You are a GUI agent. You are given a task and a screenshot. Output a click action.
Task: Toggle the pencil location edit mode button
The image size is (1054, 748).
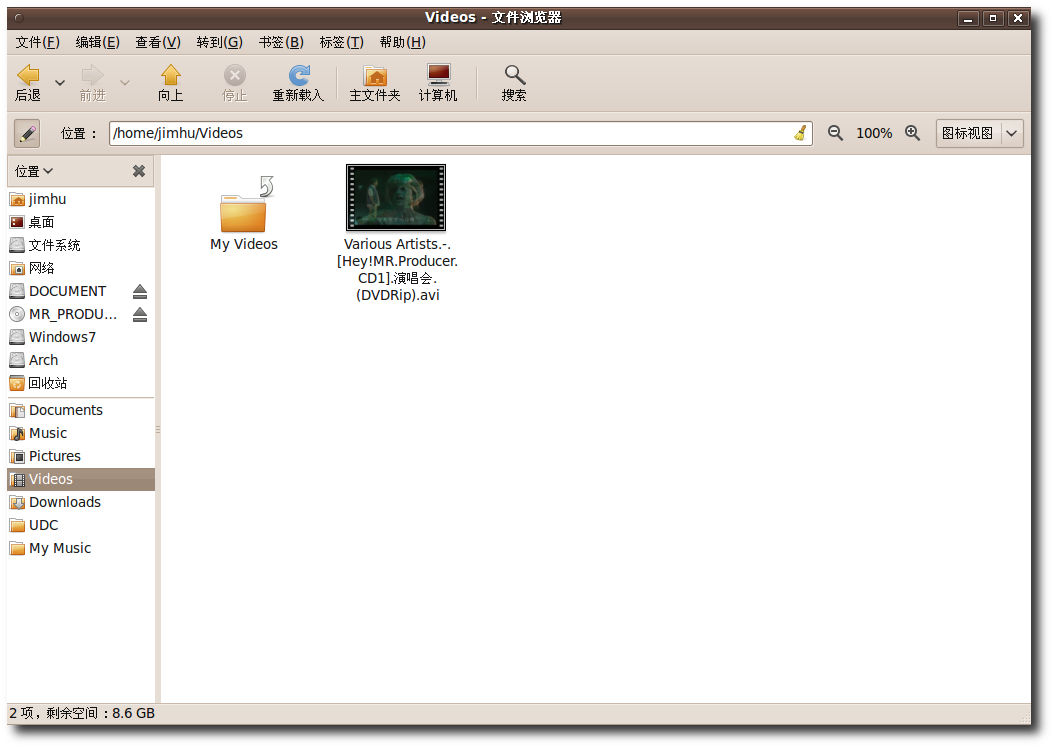click(x=28, y=134)
